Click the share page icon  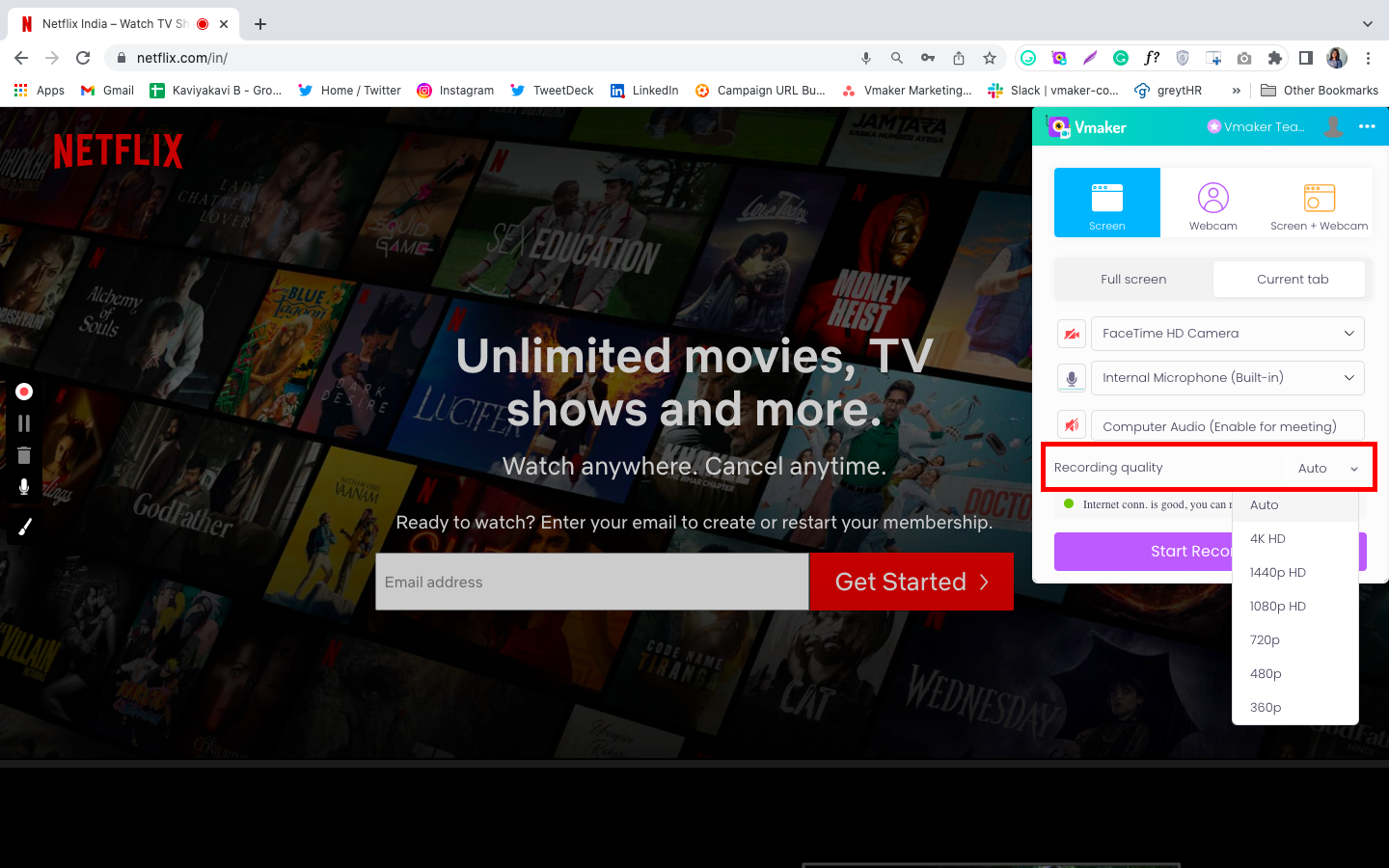click(959, 58)
